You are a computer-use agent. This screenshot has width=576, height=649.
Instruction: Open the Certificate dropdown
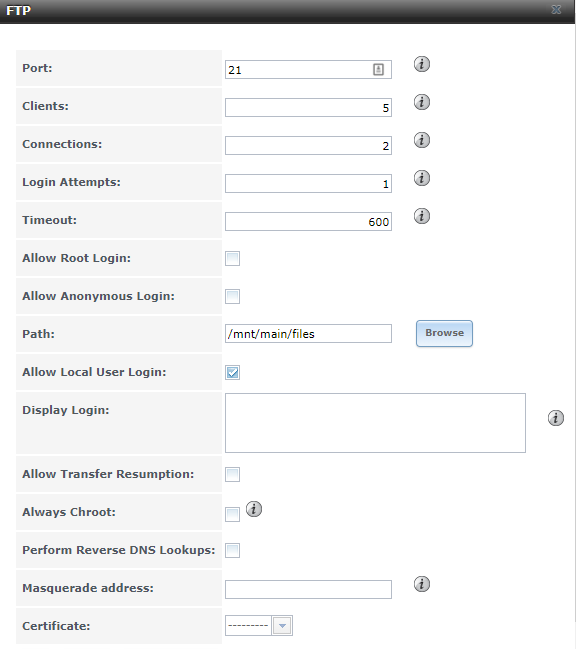pyautogui.click(x=259, y=625)
